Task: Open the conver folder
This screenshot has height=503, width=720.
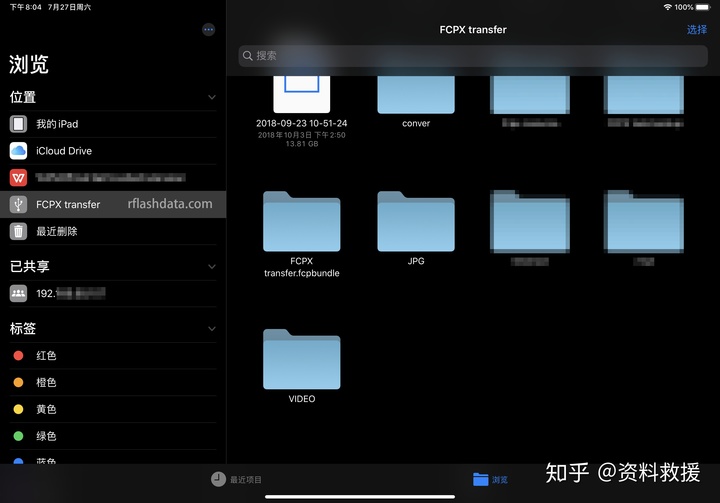Action: 416,95
